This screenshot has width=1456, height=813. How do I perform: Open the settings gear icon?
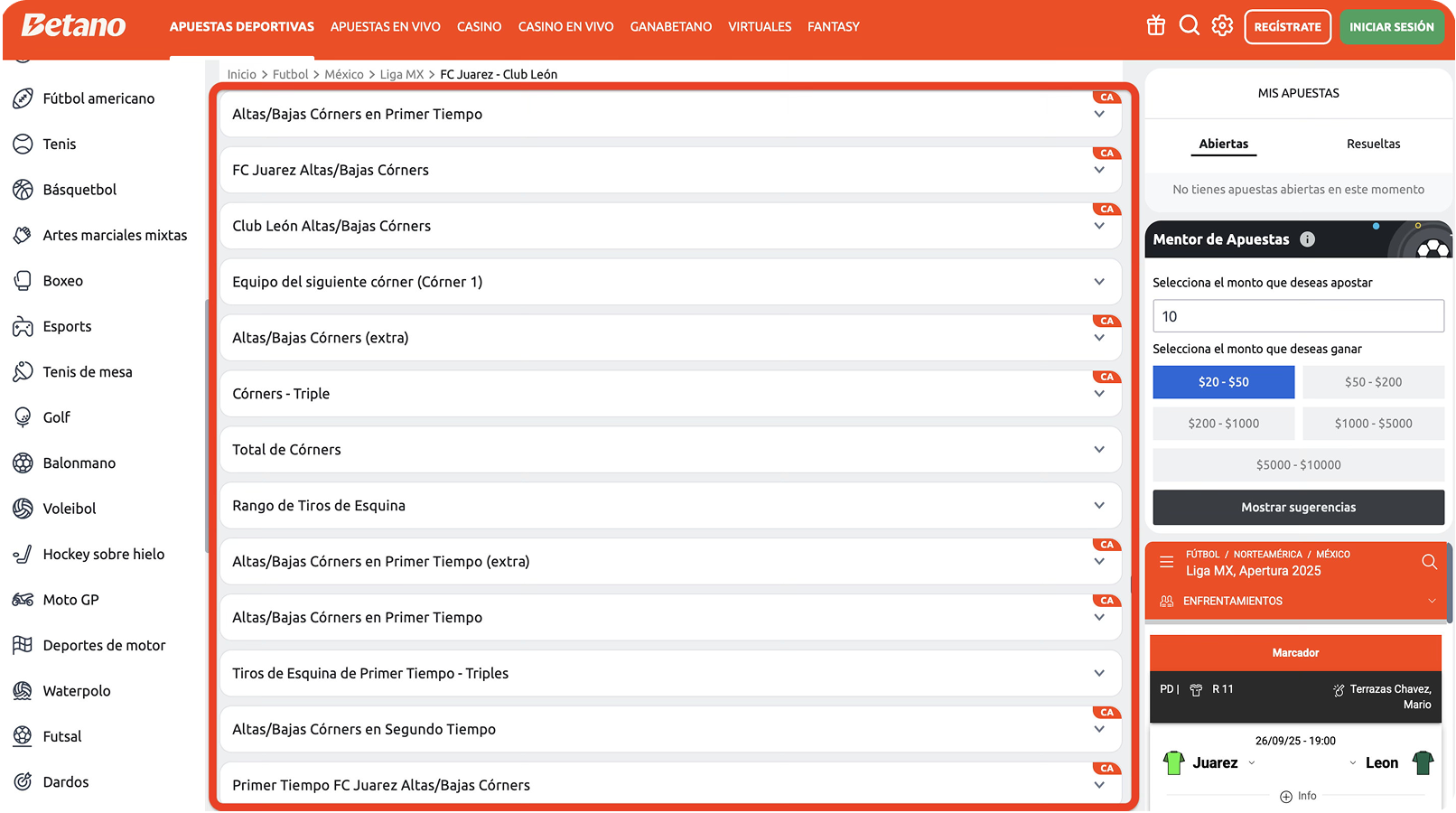point(1222,26)
